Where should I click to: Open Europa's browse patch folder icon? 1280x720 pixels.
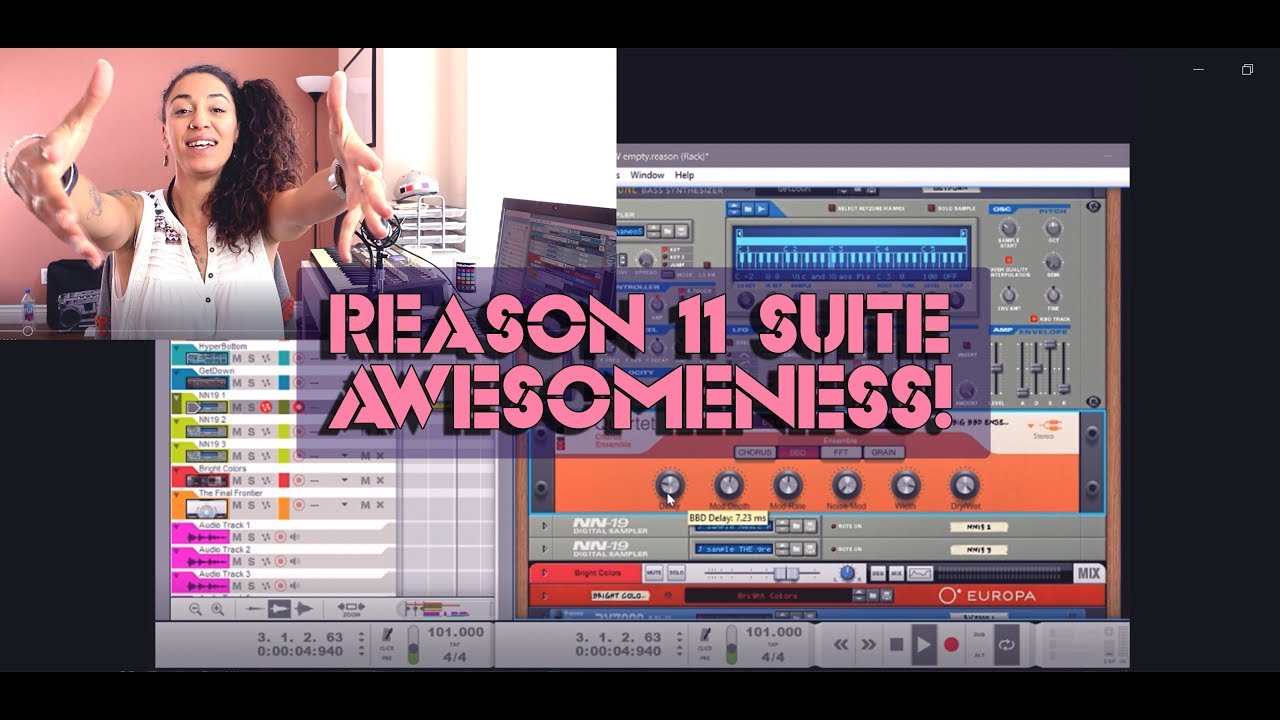tap(874, 595)
